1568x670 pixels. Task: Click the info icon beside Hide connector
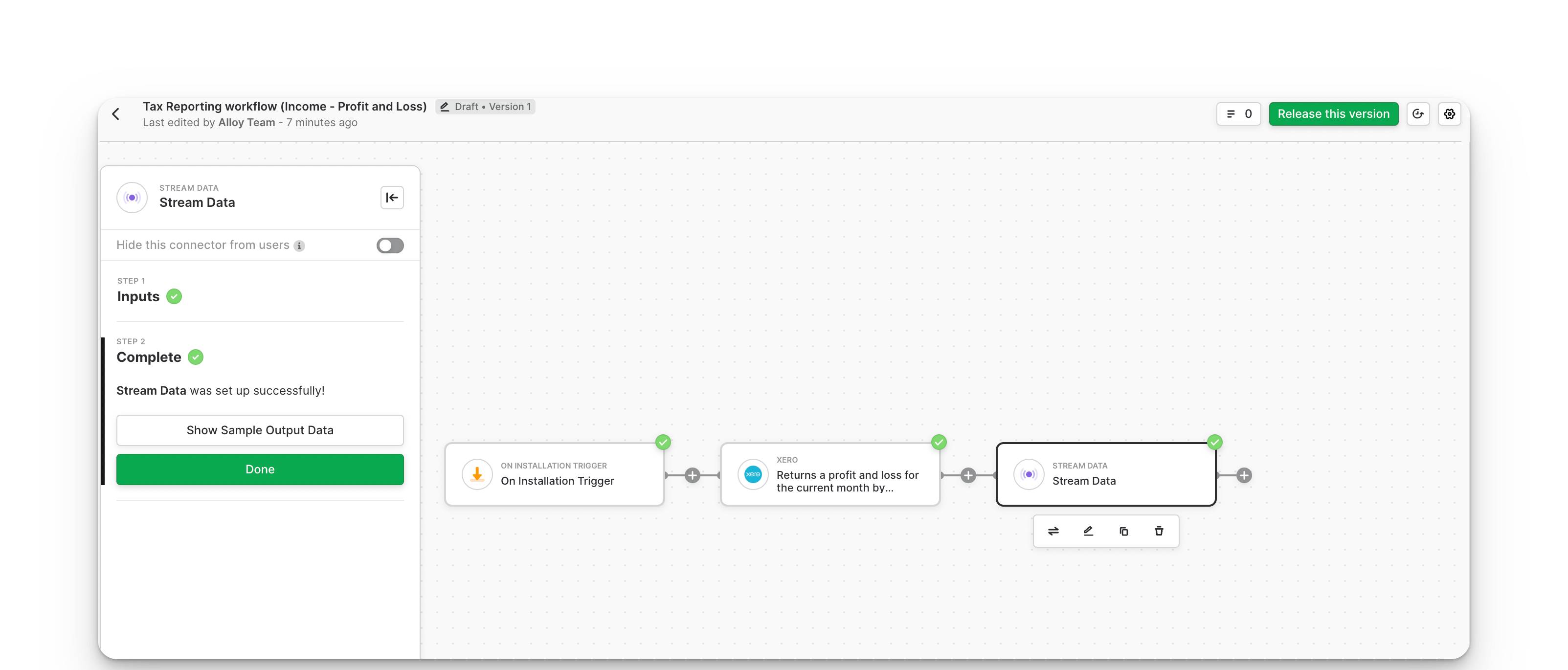[299, 246]
